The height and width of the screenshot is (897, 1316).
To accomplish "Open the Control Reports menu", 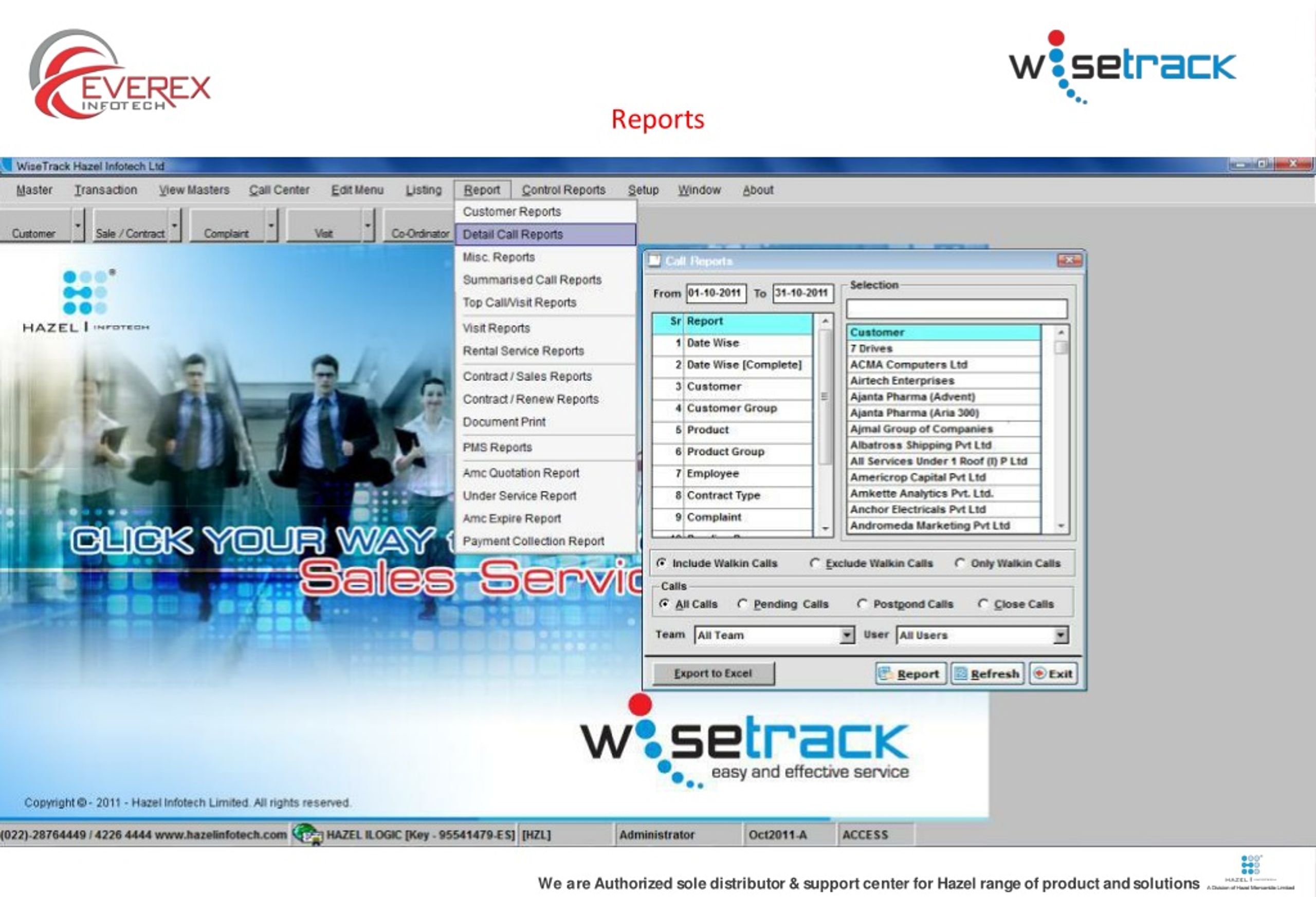I will 563,190.
